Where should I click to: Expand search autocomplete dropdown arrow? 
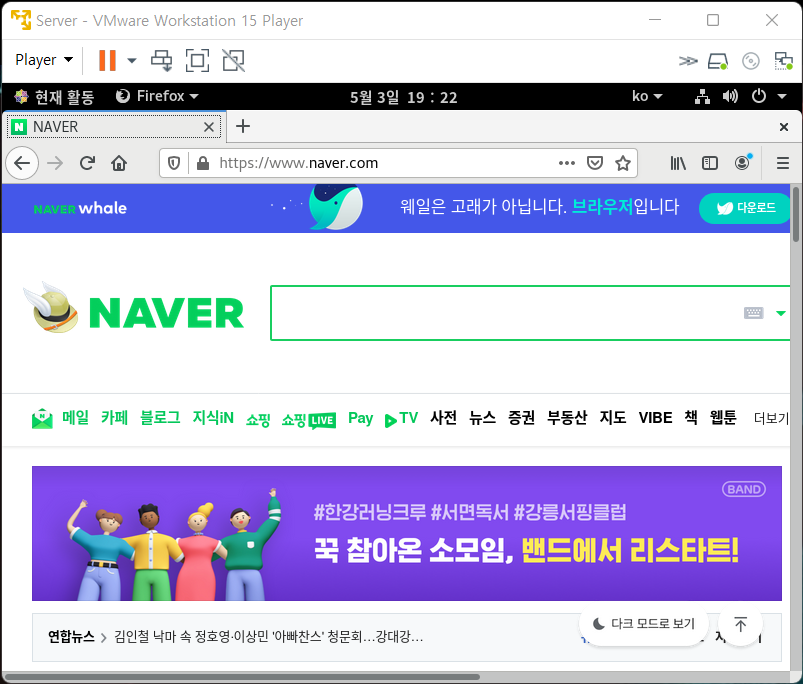coord(780,313)
